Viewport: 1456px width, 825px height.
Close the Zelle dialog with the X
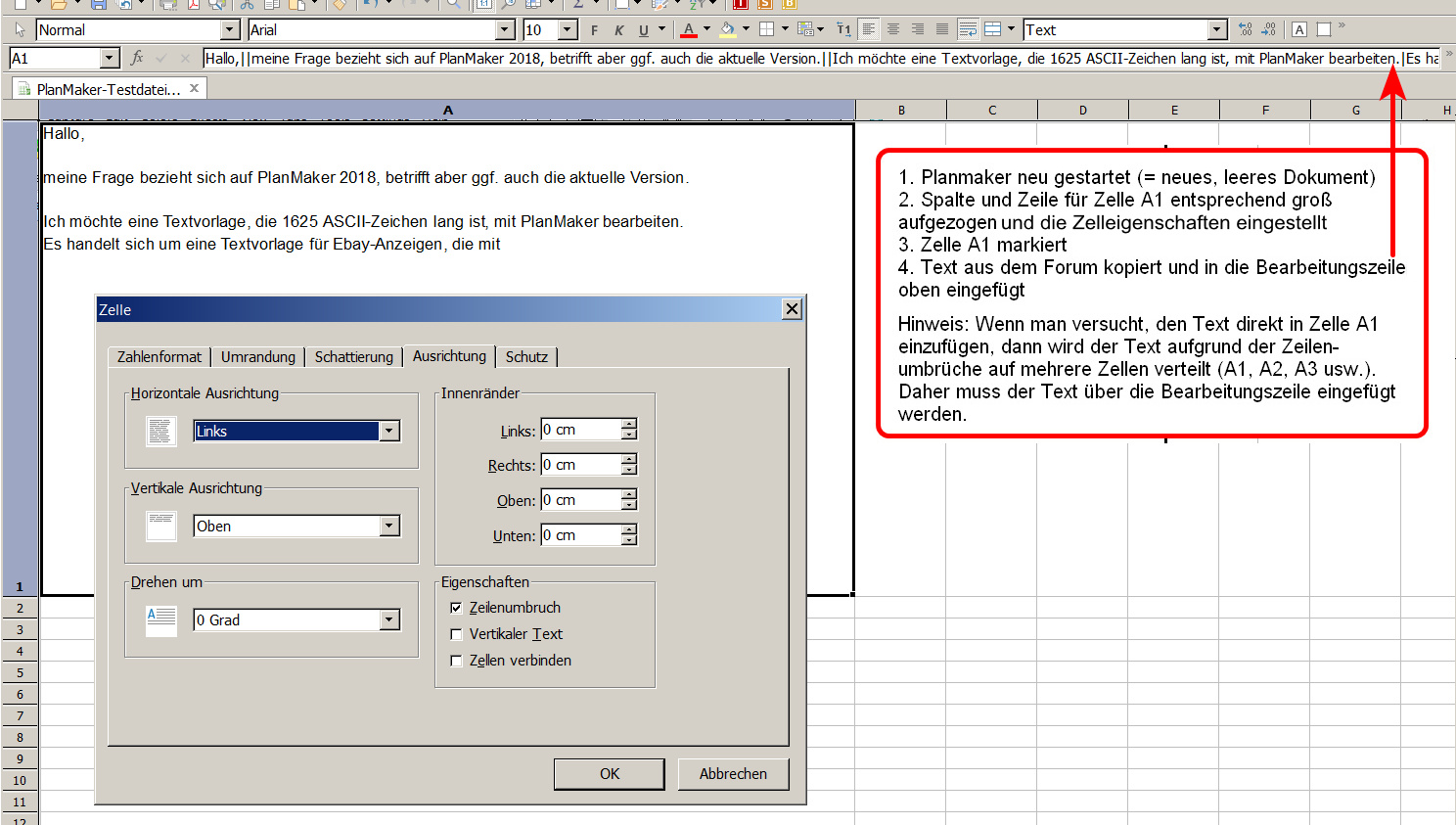pyautogui.click(x=793, y=309)
